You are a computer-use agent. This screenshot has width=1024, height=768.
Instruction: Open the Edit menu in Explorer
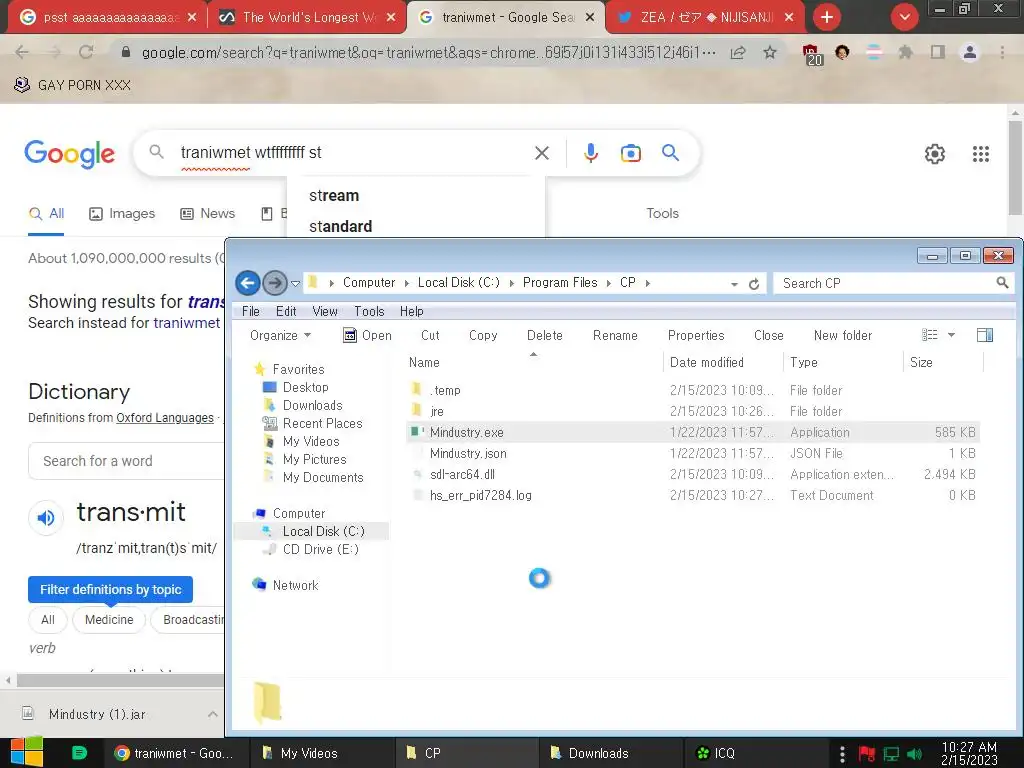coord(285,312)
